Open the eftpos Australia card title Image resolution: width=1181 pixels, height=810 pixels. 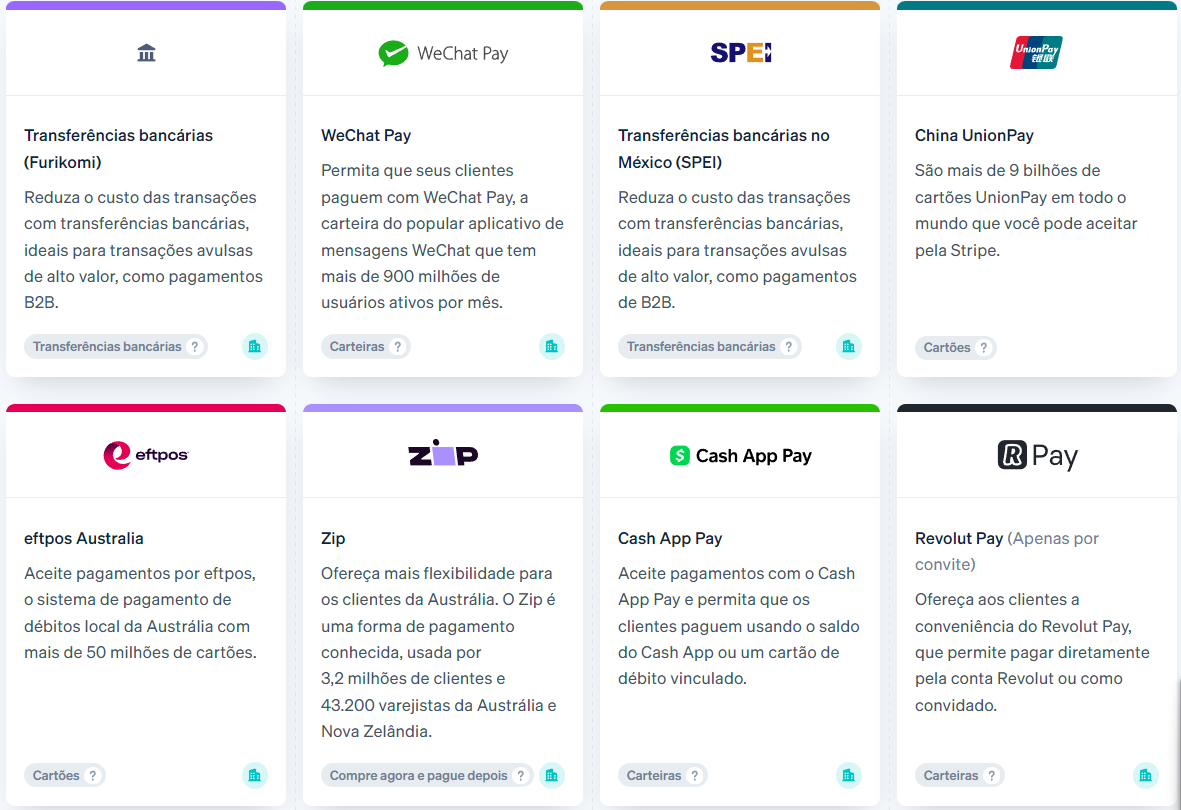tap(84, 539)
